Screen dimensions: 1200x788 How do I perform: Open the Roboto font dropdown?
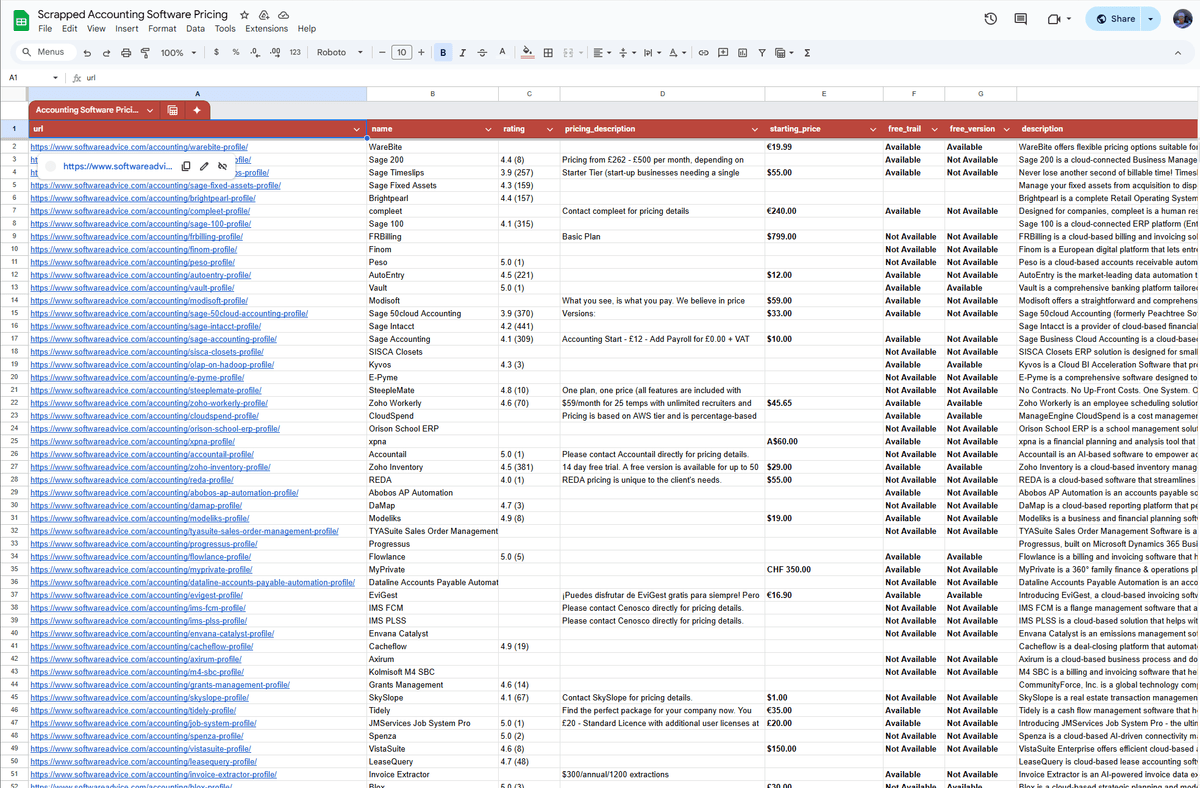click(x=340, y=52)
